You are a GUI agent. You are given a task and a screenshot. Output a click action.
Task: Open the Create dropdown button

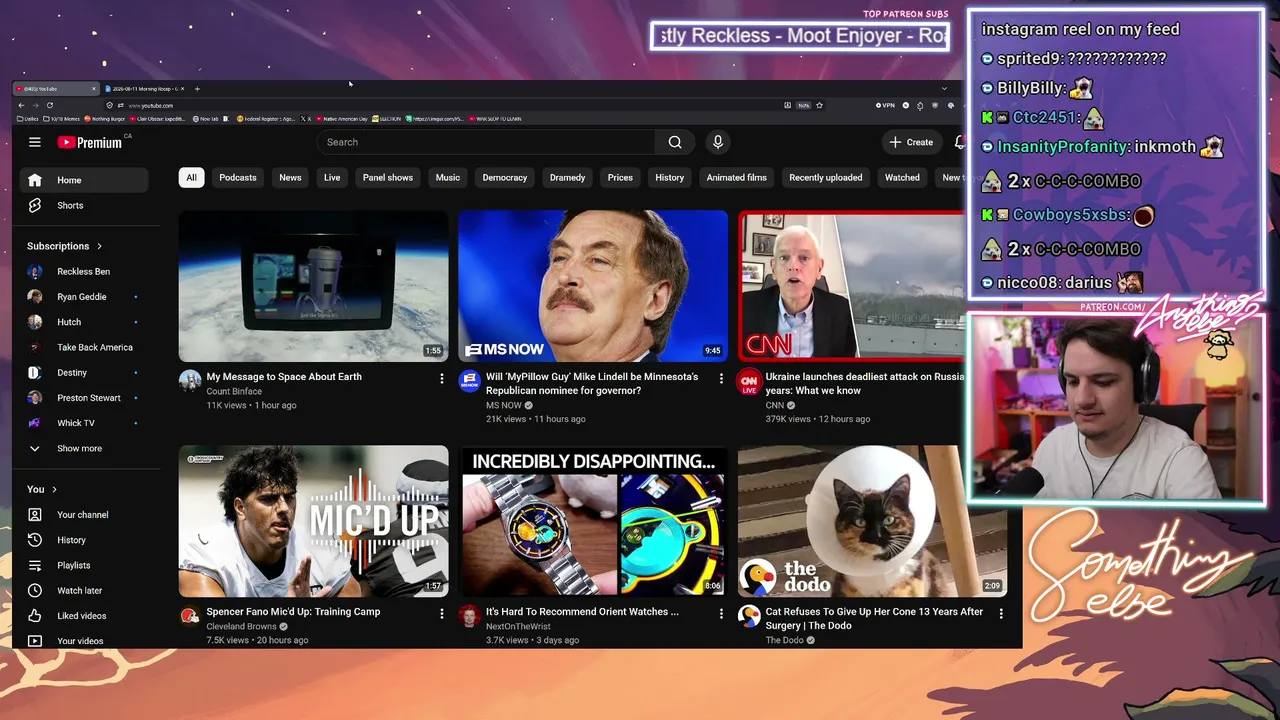click(x=911, y=142)
